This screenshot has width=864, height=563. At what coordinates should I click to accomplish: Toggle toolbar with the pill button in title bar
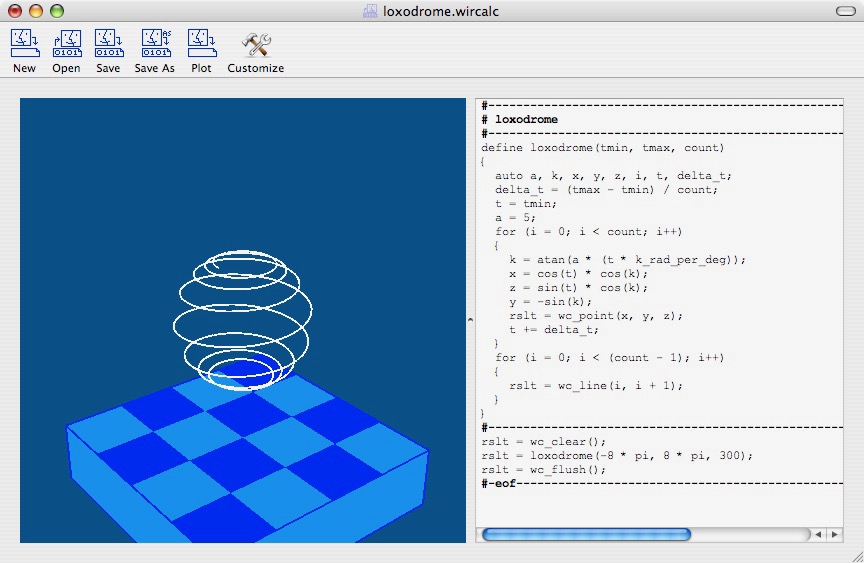[845, 11]
